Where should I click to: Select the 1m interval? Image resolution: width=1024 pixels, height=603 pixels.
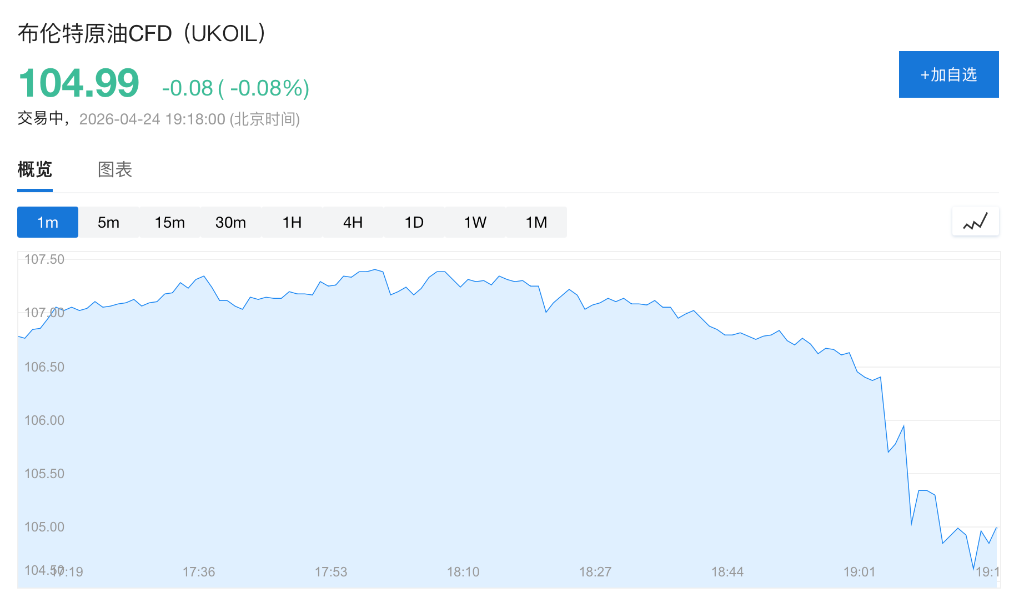(47, 222)
